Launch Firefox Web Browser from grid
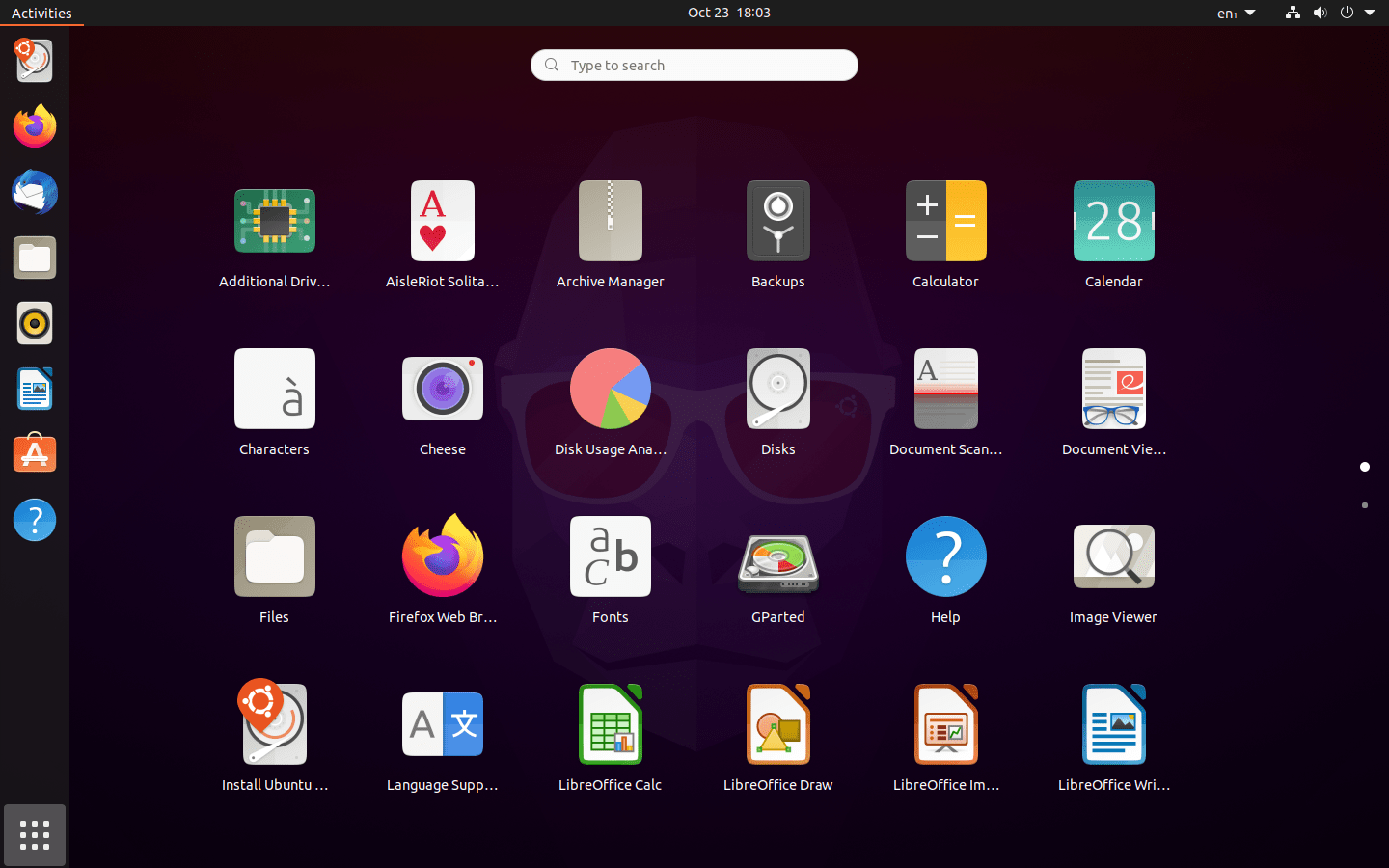The height and width of the screenshot is (868, 1389). pos(443,556)
